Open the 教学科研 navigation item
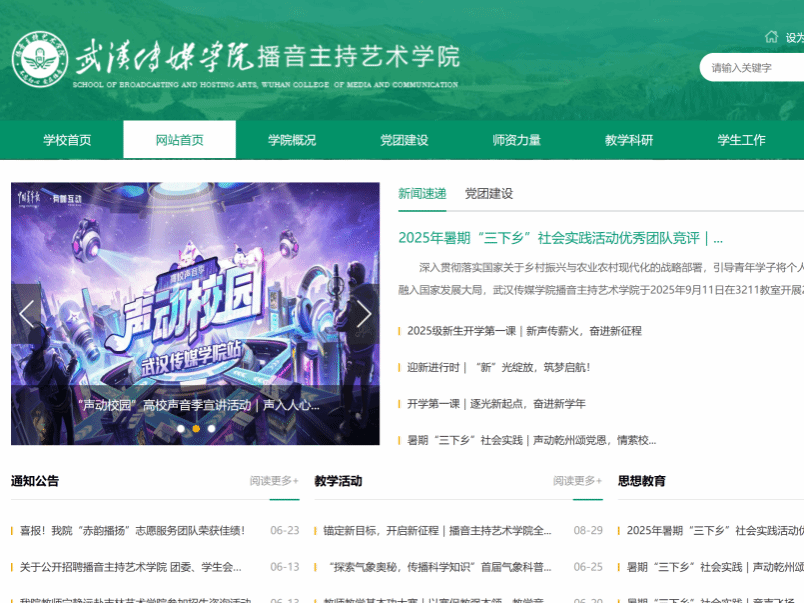Viewport: 804px width, 603px height. point(629,140)
